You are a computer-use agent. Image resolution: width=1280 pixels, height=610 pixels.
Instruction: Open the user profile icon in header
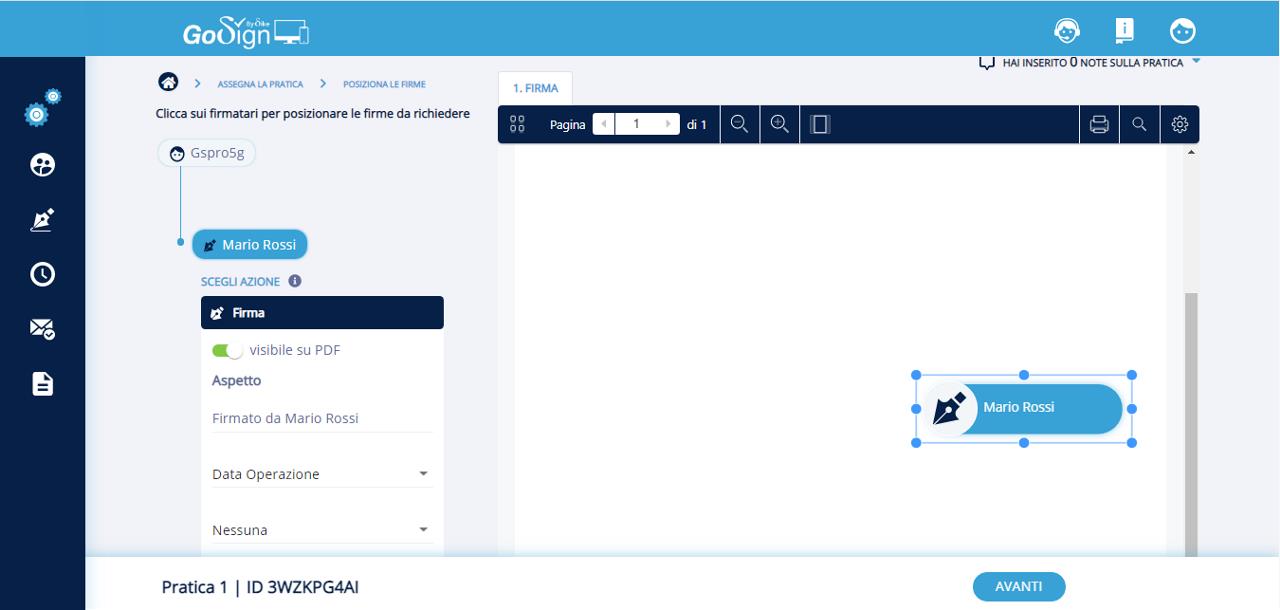[1183, 31]
